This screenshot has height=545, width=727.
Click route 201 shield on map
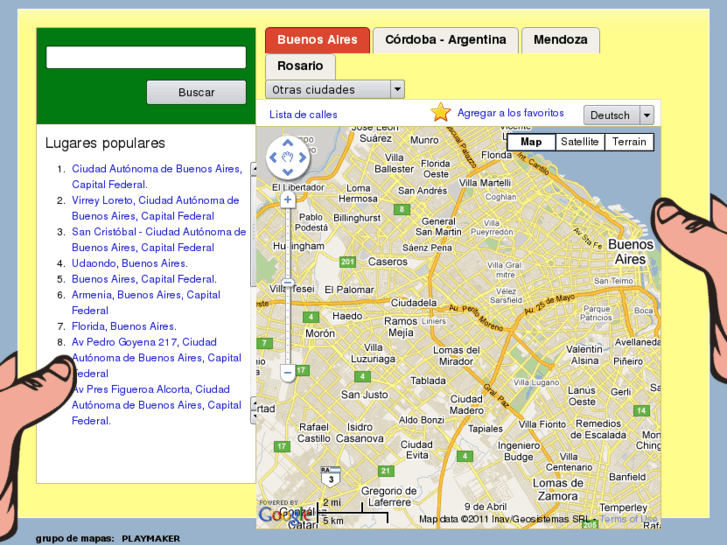[x=347, y=262]
